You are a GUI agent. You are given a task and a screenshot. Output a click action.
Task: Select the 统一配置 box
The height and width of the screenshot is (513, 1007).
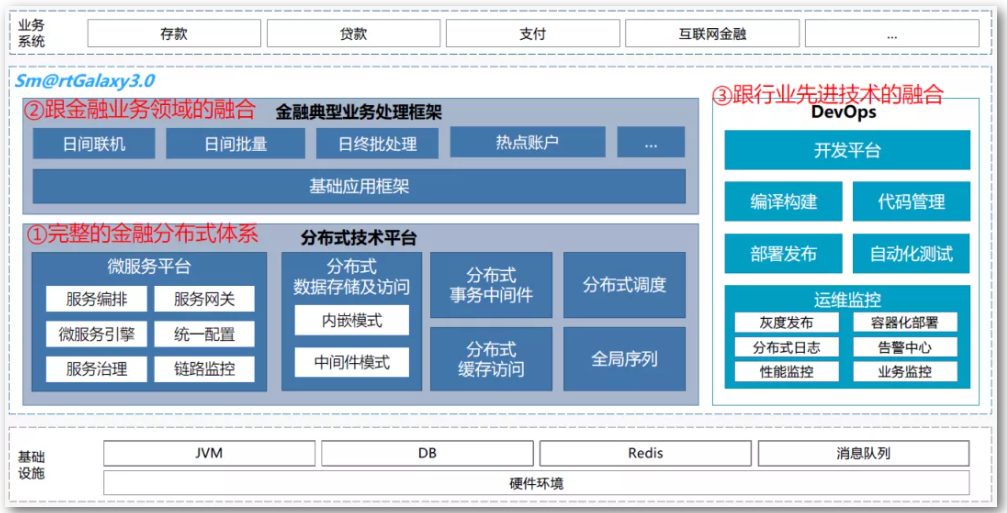(204, 335)
